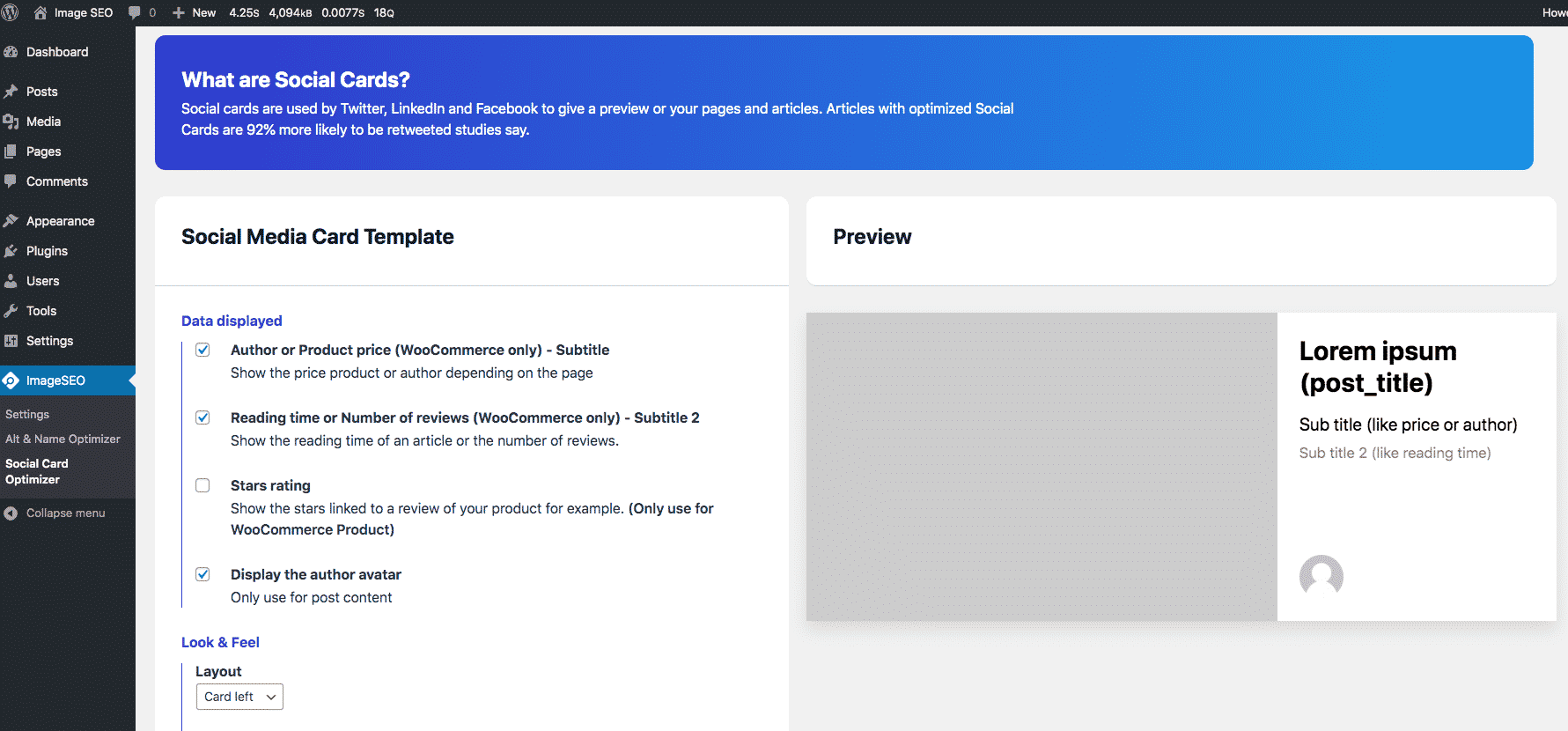Click the Plugins plug icon
The image size is (1568, 731).
11,251
